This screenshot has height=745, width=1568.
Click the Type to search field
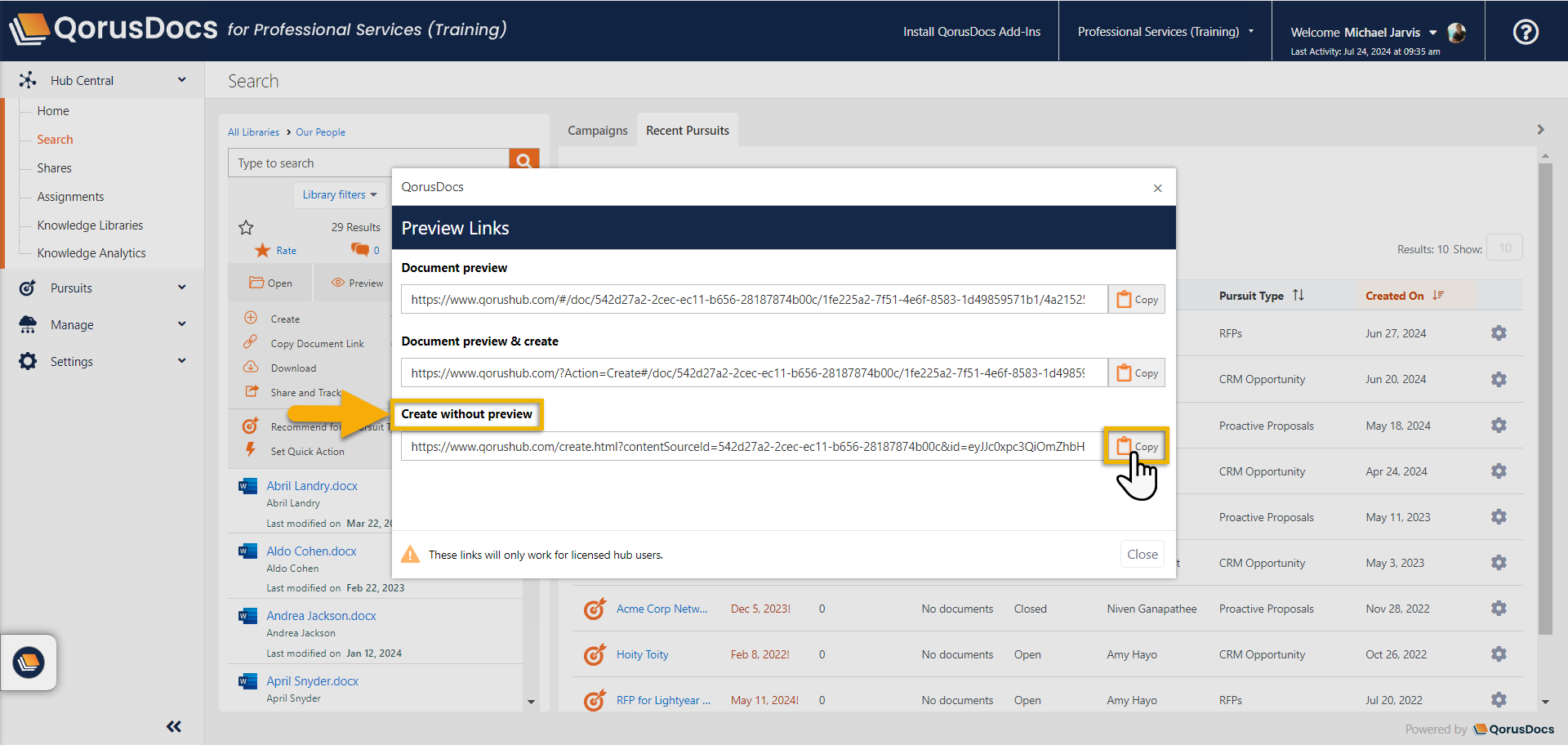(x=368, y=163)
